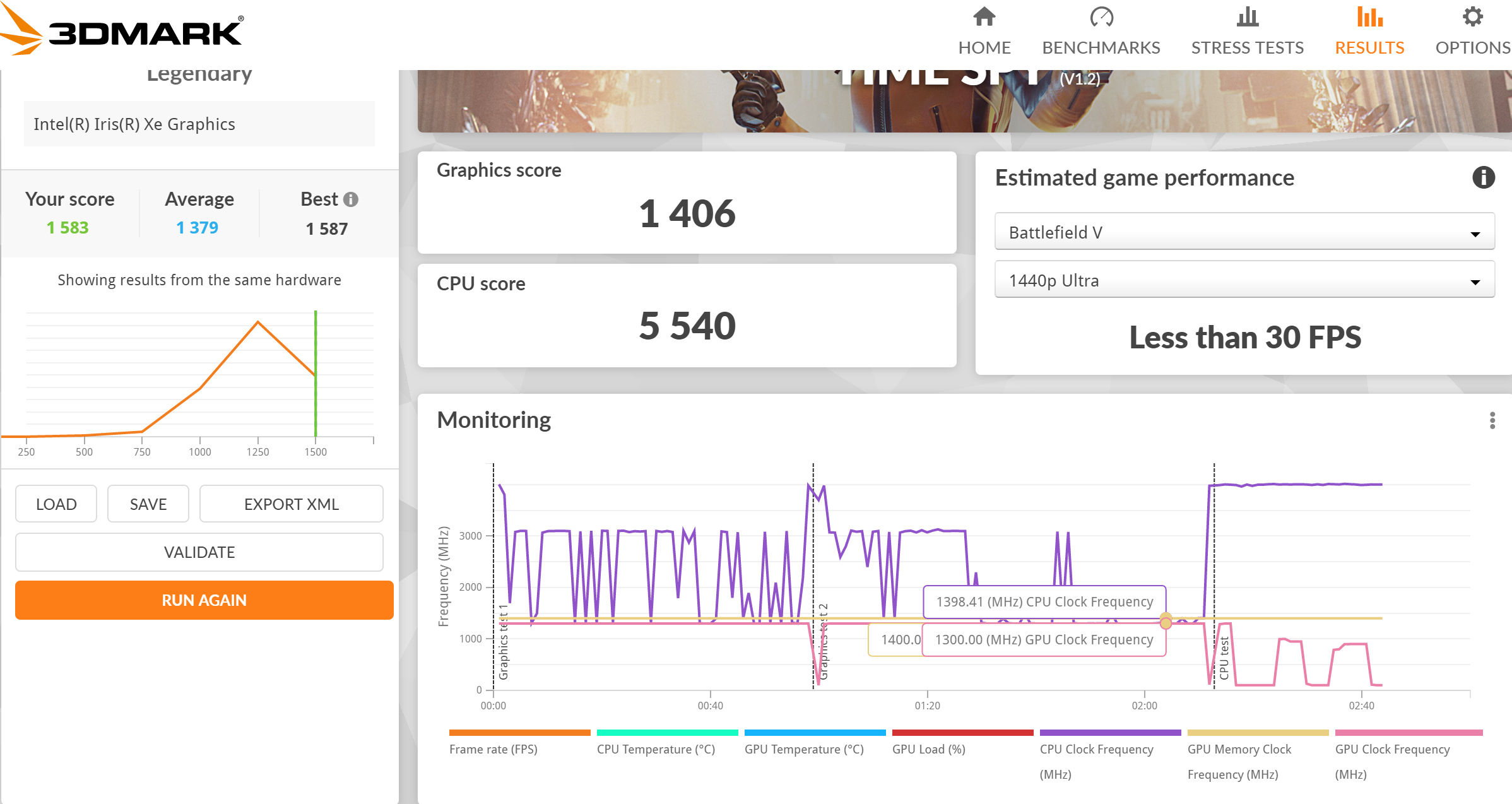Expand the 1440p Ultra preset dropdown
Screen dimensions: 1512x804
(1244, 280)
